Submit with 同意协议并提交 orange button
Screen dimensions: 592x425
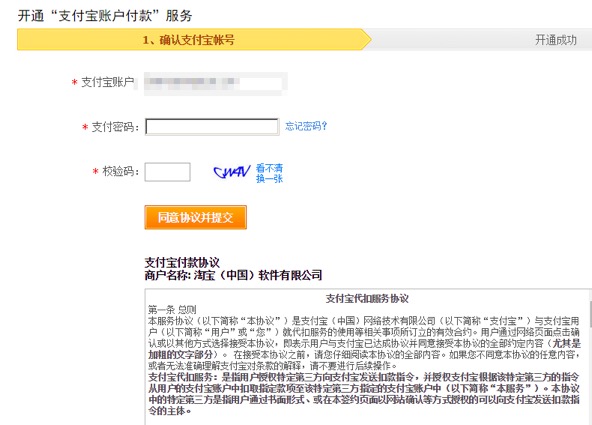pos(196,217)
